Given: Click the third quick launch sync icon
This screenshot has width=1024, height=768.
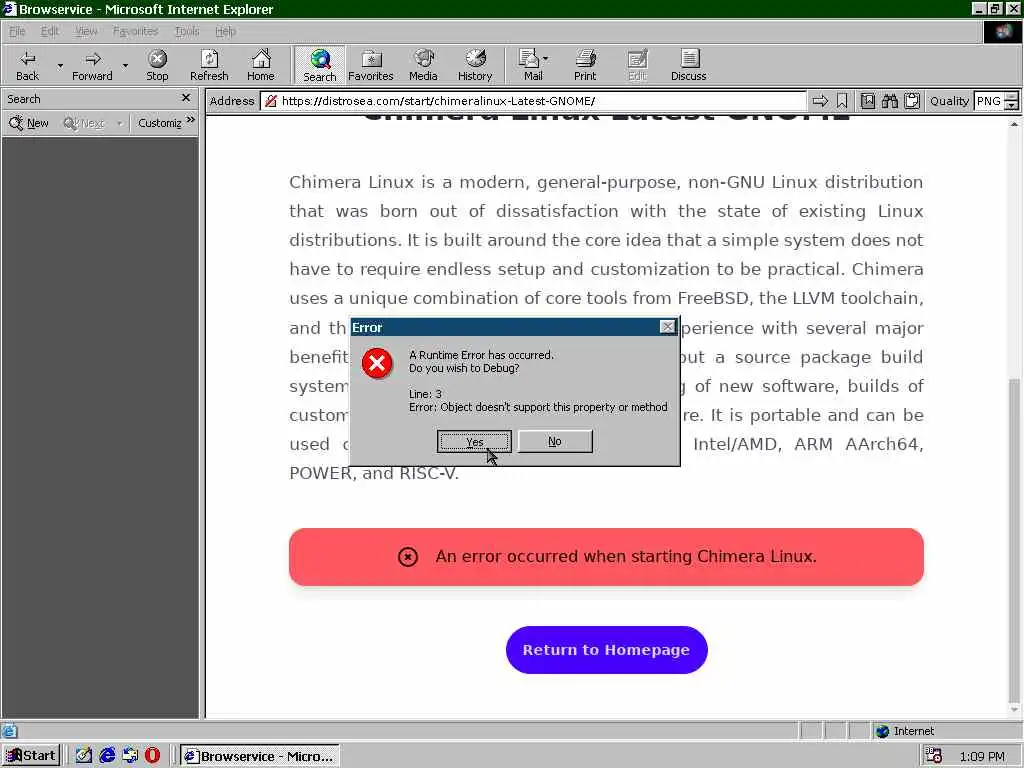Looking at the screenshot, I should (130, 756).
